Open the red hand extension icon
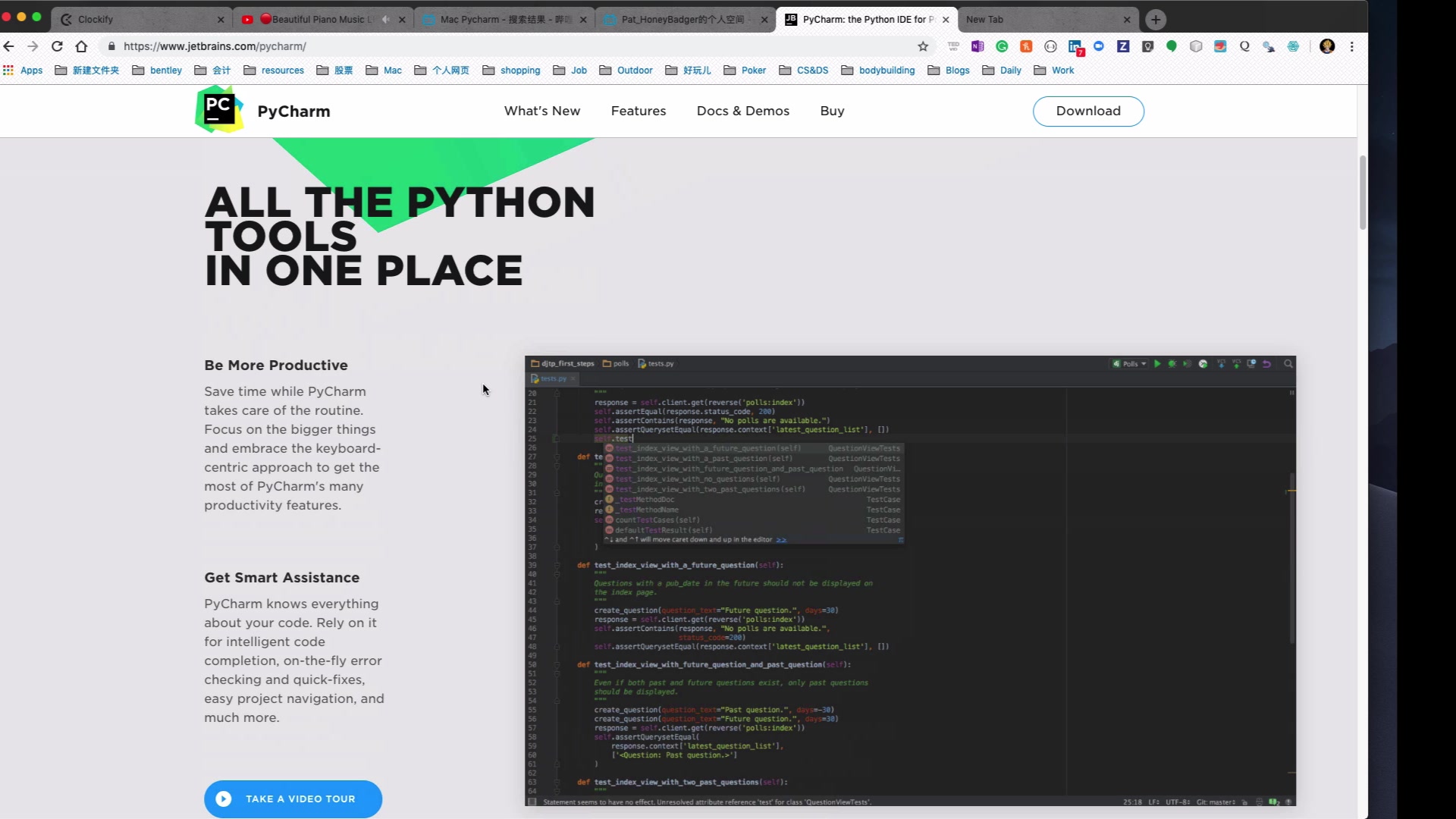Image resolution: width=1456 pixels, height=819 pixels. click(x=1220, y=46)
